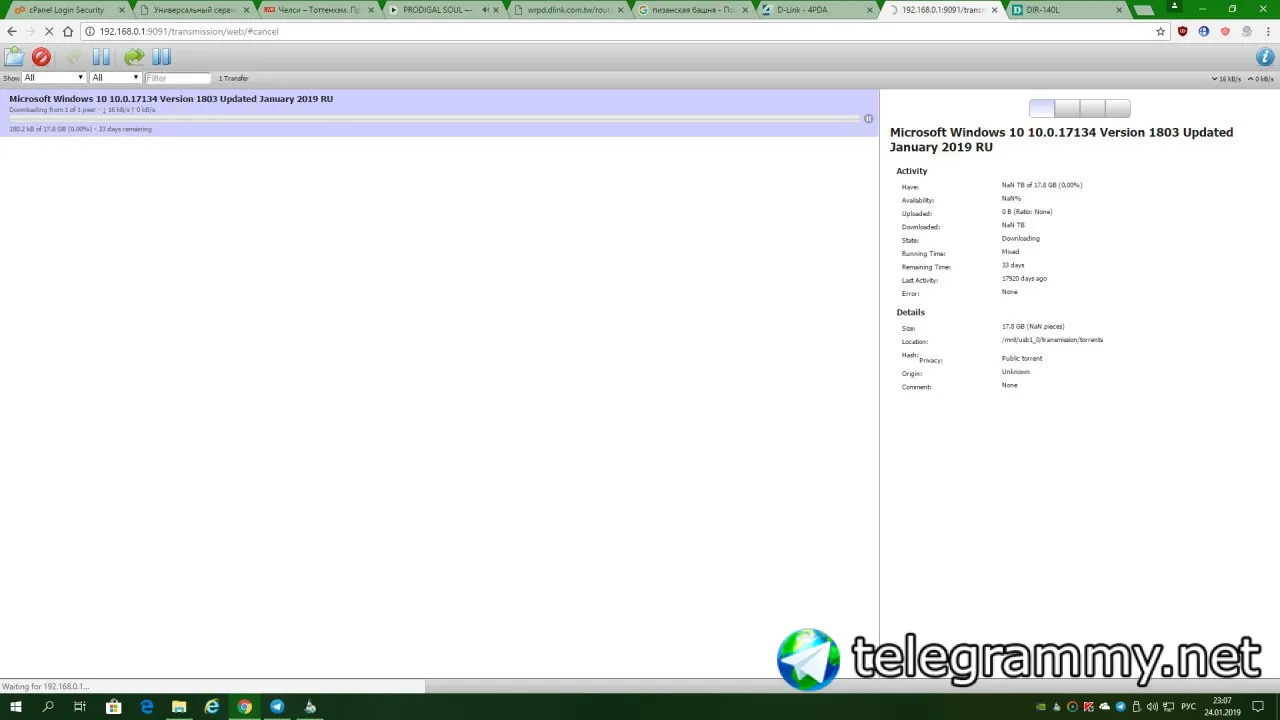This screenshot has height=720, width=1280.
Task: Toggle the blue inspector info icon
Action: tap(1265, 57)
